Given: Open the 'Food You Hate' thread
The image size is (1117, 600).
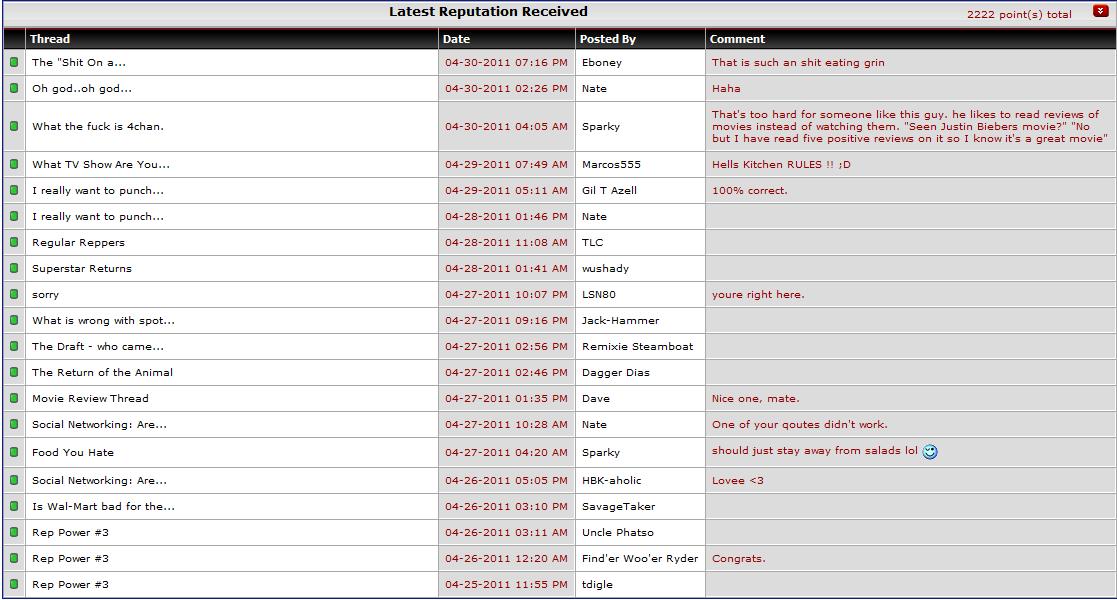Looking at the screenshot, I should click(x=73, y=452).
